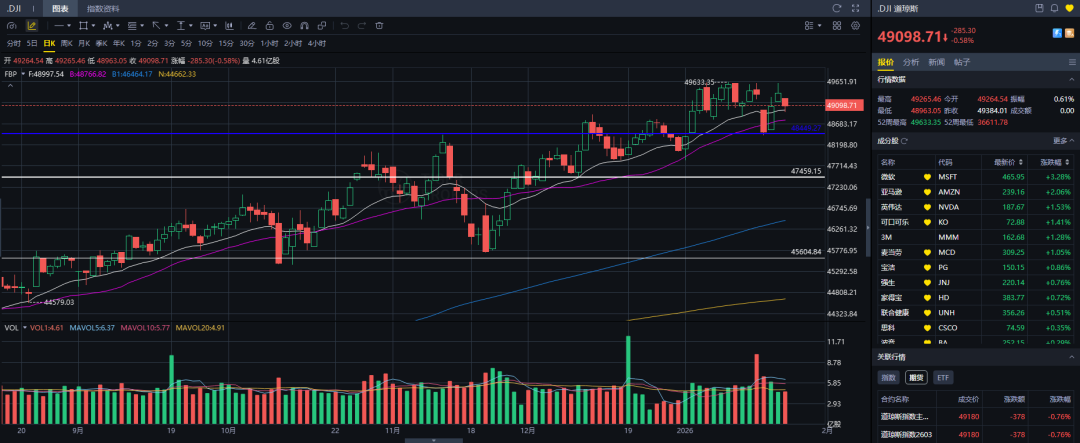Click the 47459.15 horizontal price line
This screenshot has width=1080, height=443.
400,177
